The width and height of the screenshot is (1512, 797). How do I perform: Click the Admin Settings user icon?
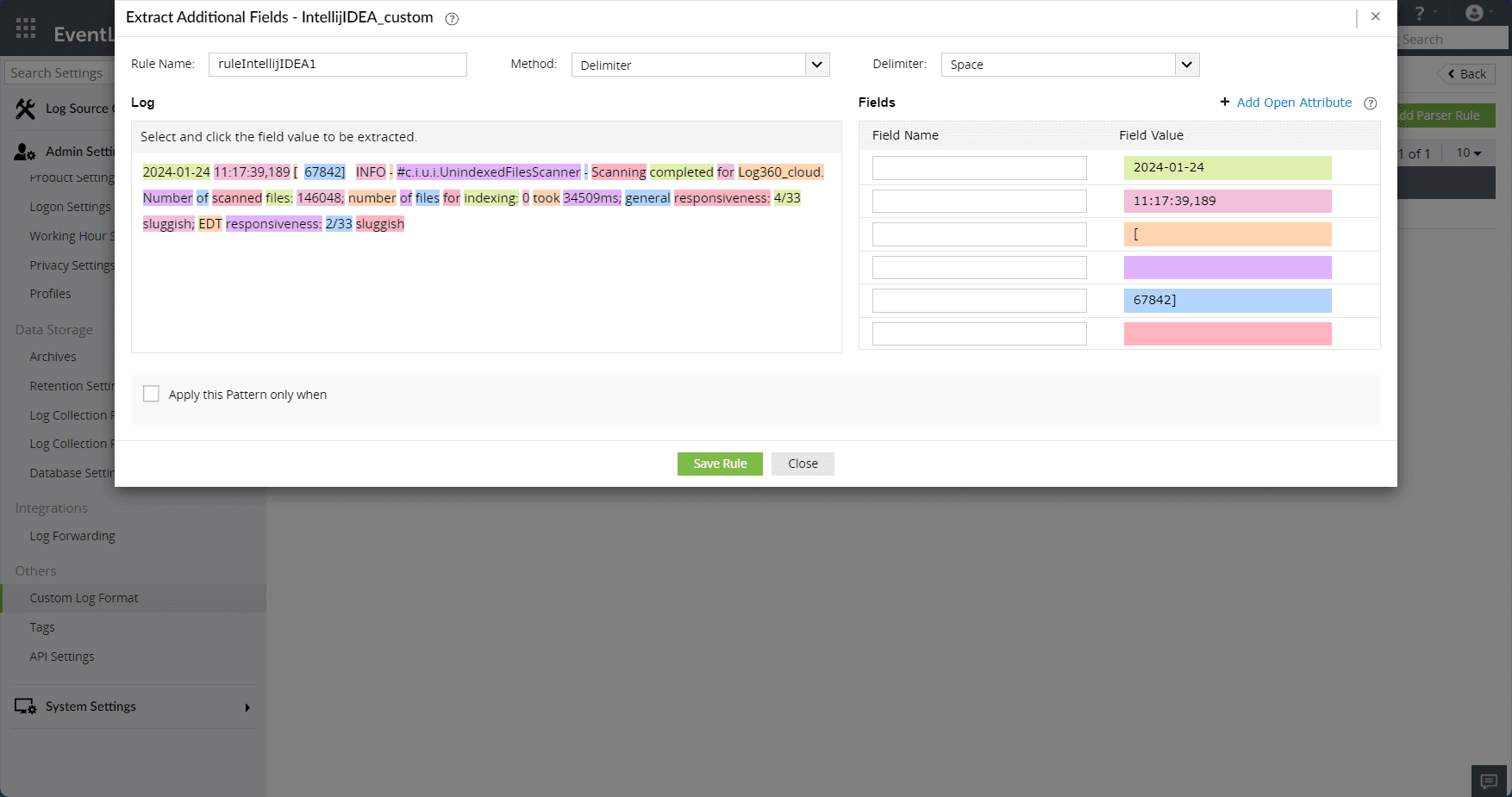25,153
